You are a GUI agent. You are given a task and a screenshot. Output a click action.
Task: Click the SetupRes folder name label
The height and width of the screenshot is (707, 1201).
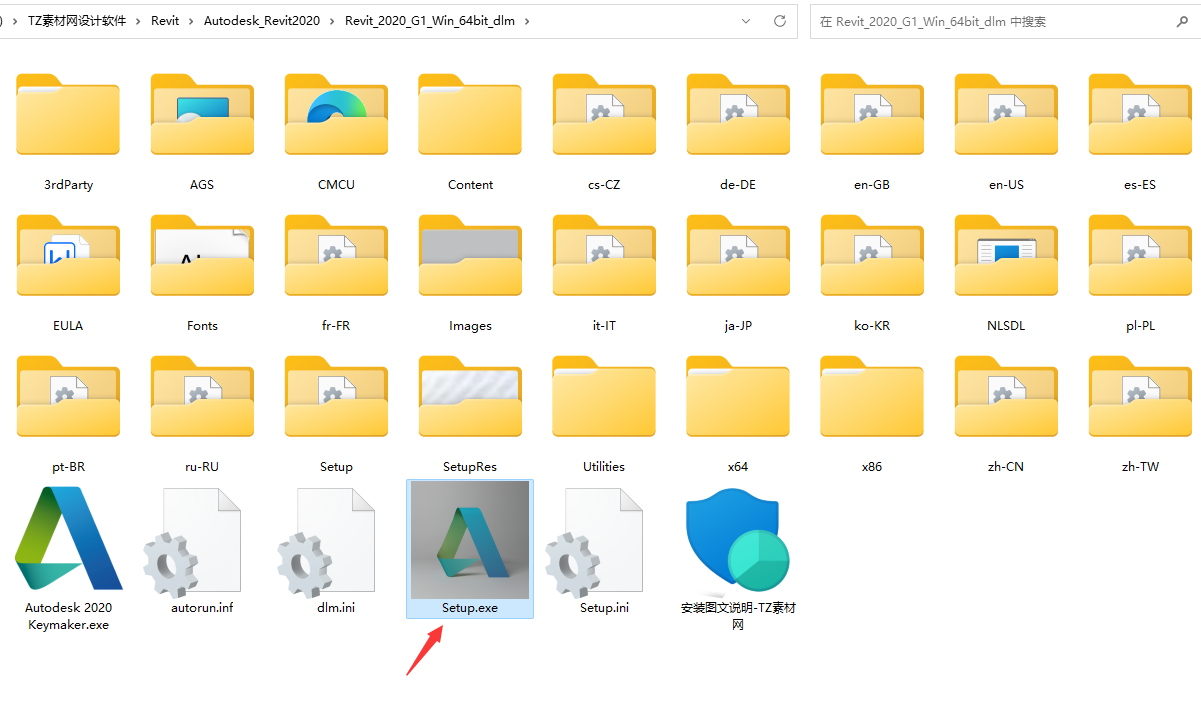(x=470, y=467)
